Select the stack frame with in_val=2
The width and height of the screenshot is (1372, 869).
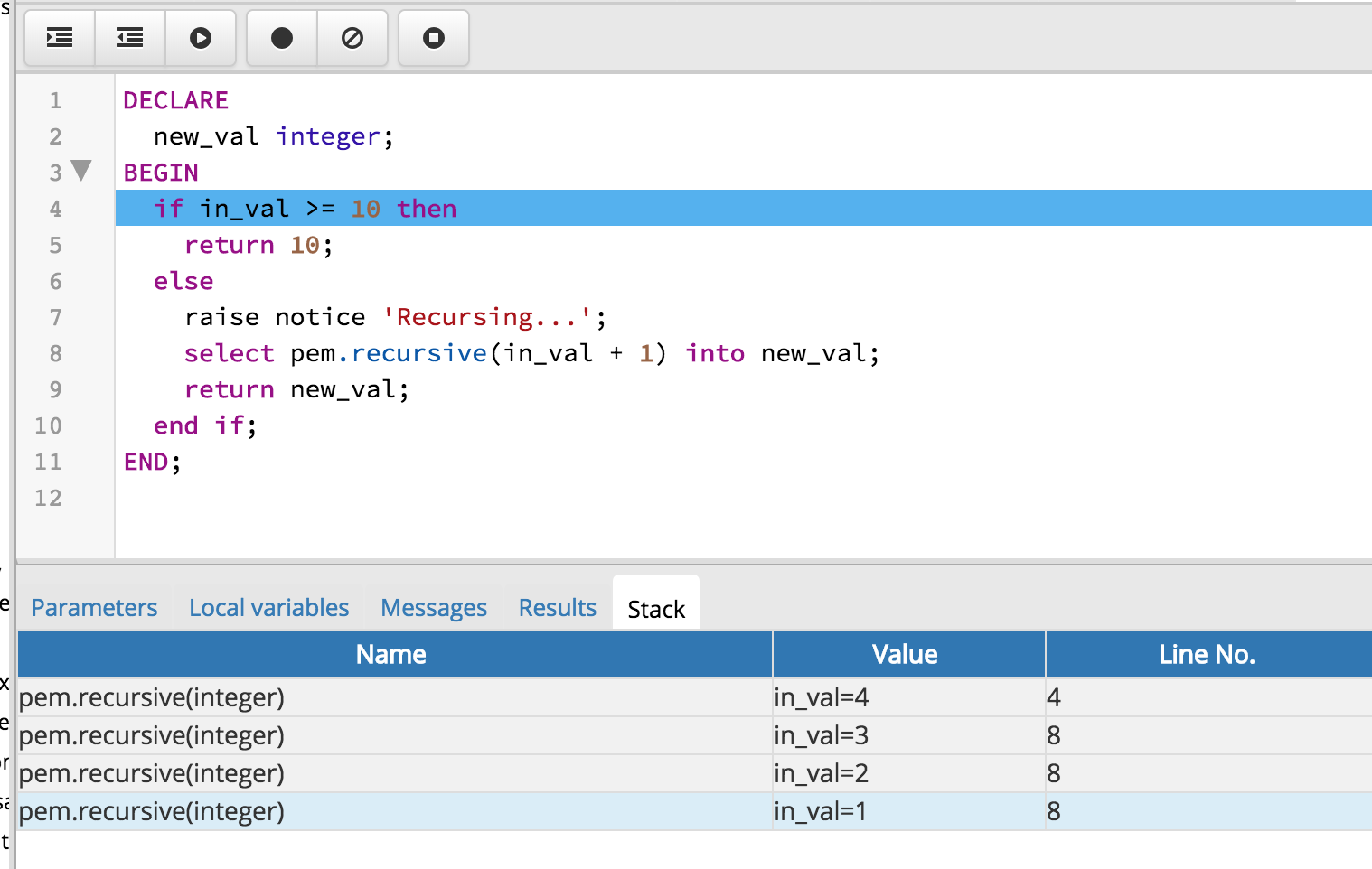394,773
